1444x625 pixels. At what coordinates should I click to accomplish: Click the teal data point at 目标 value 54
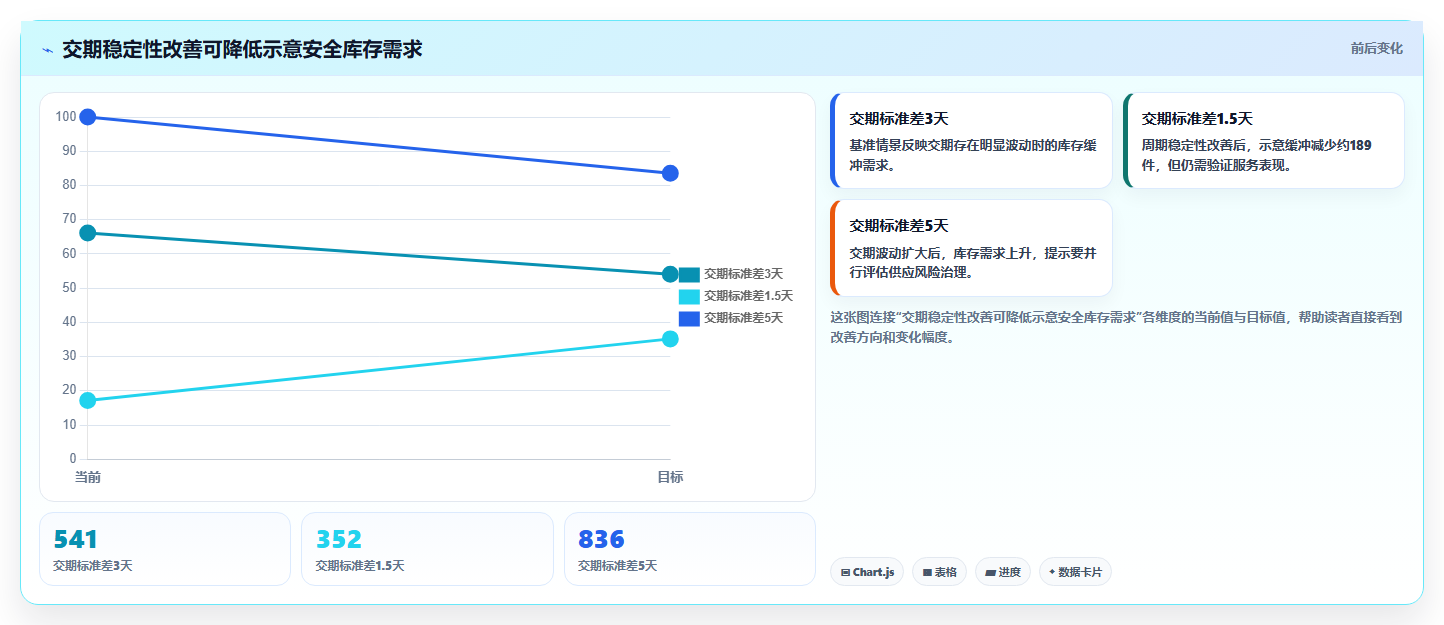point(670,274)
